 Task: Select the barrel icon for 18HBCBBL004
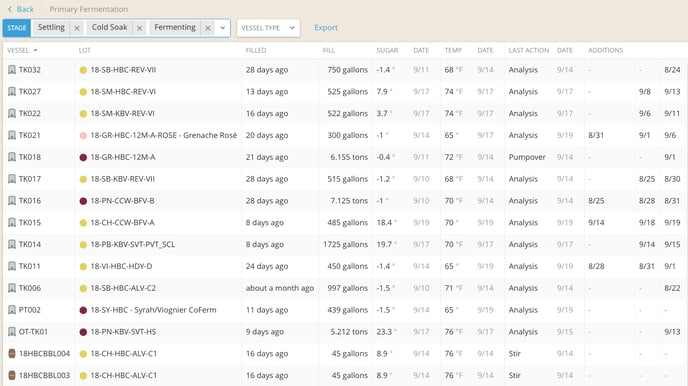click(12, 354)
